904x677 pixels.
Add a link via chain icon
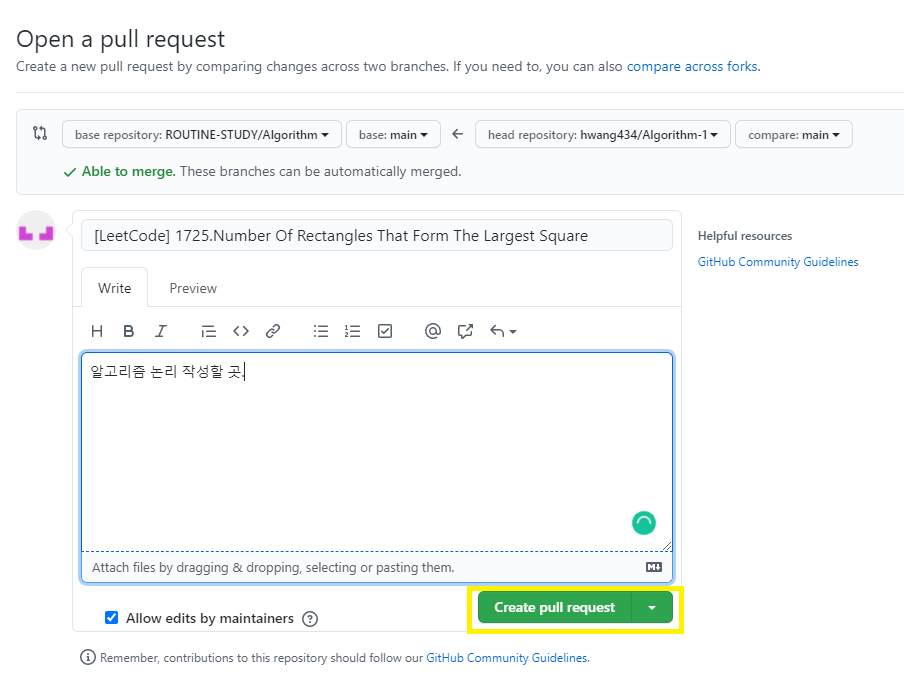coord(273,331)
